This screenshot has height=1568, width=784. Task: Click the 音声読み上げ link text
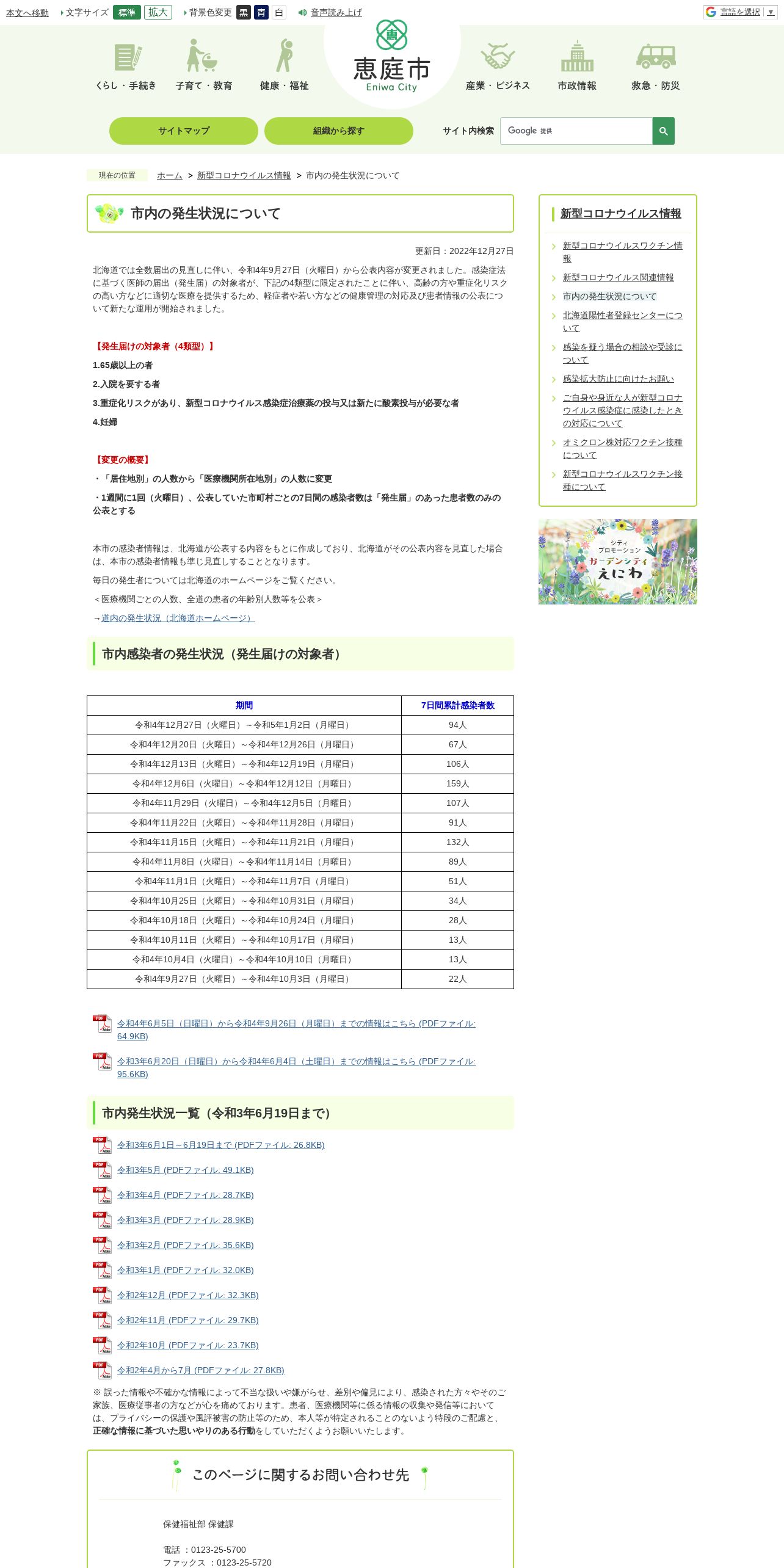click(336, 12)
